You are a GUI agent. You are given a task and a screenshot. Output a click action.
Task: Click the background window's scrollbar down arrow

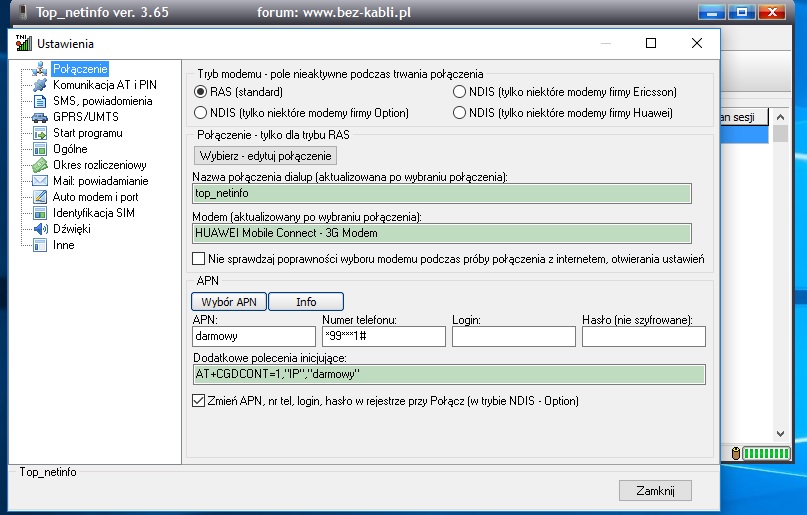782,435
